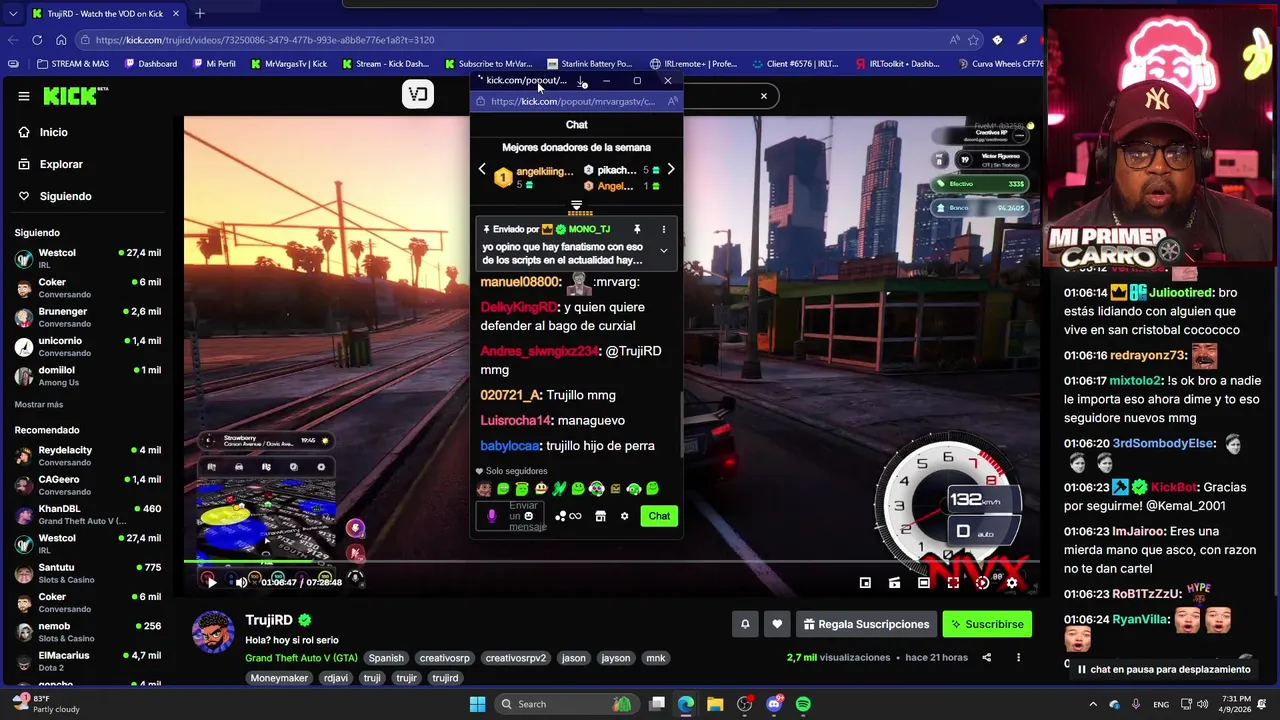Image resolution: width=1280 pixels, height=720 pixels.
Task: Open Mi Perfil bookmark
Action: (214, 64)
